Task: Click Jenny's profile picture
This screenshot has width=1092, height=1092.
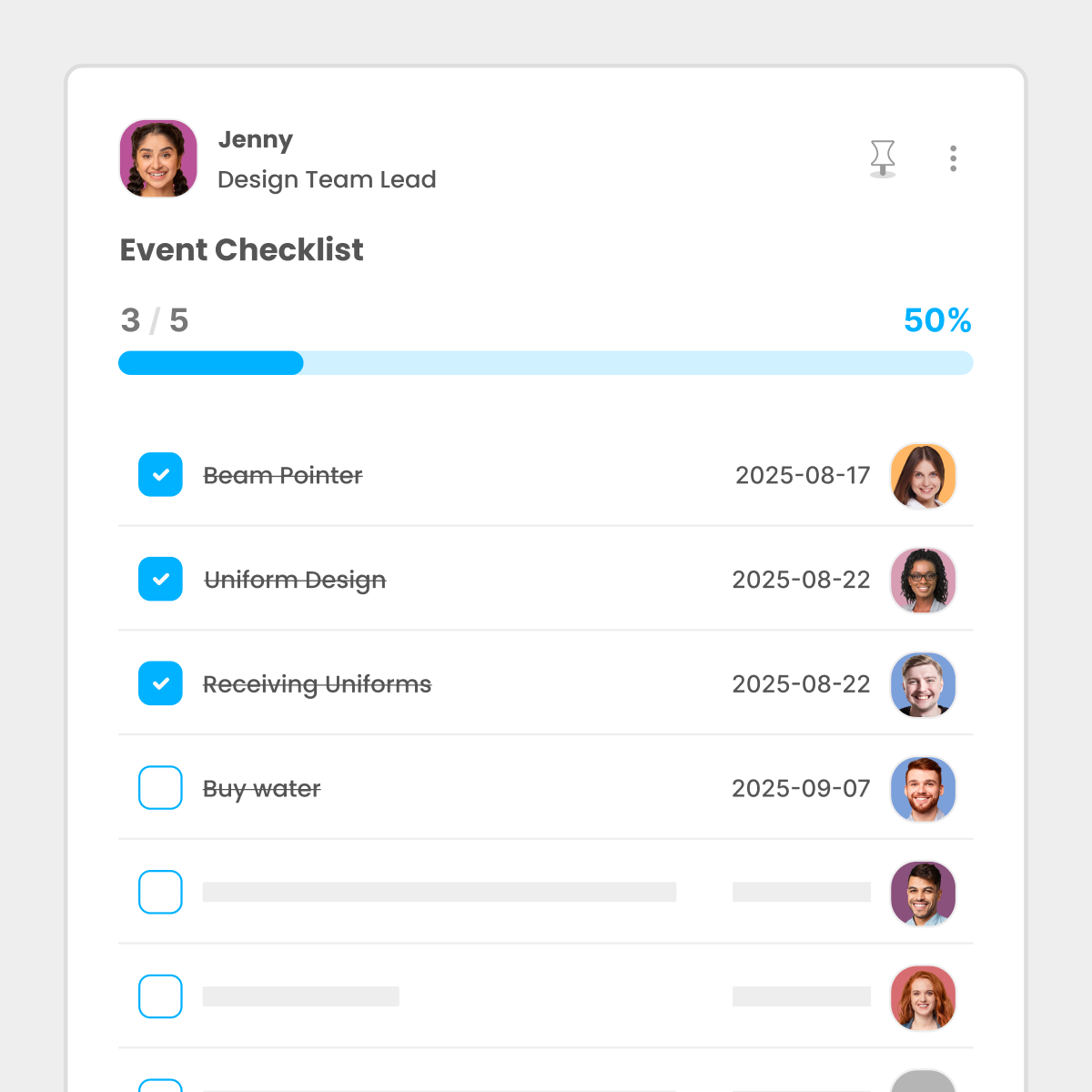Action: point(158,158)
